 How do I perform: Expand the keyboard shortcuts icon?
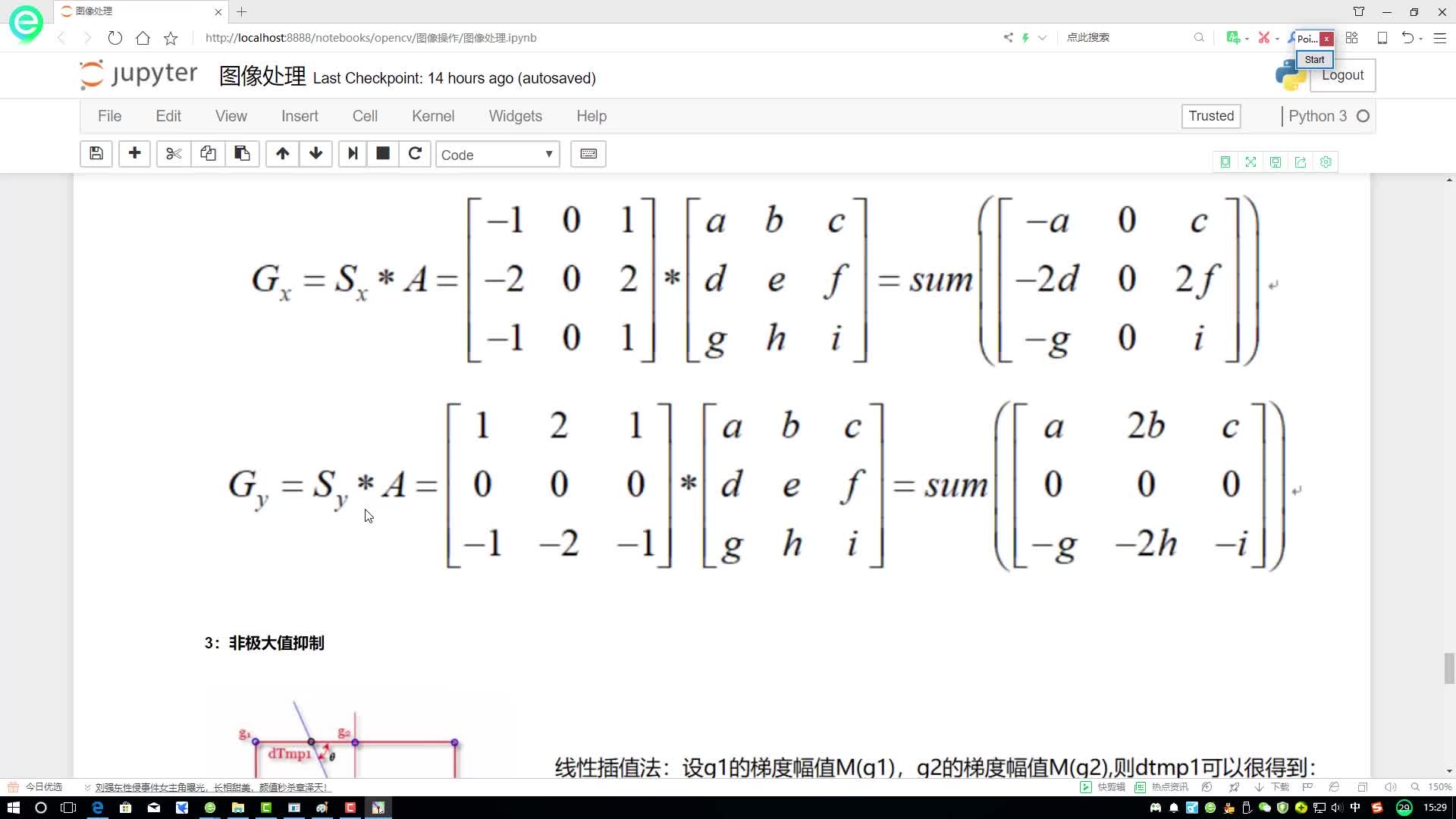pyautogui.click(x=589, y=153)
